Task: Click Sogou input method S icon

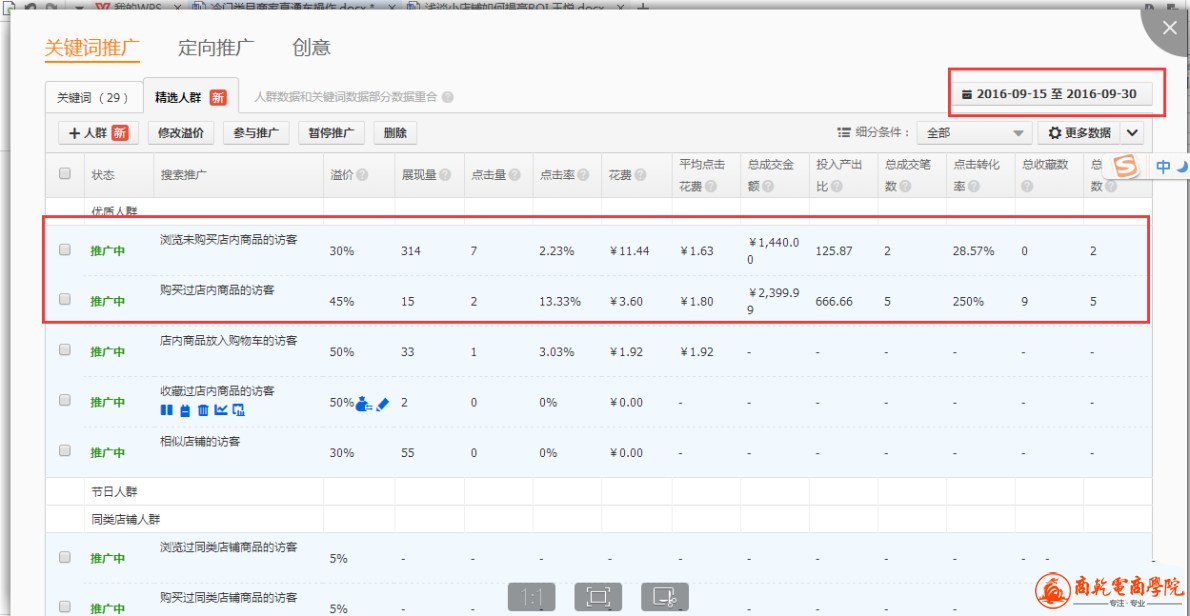Action: [1127, 167]
